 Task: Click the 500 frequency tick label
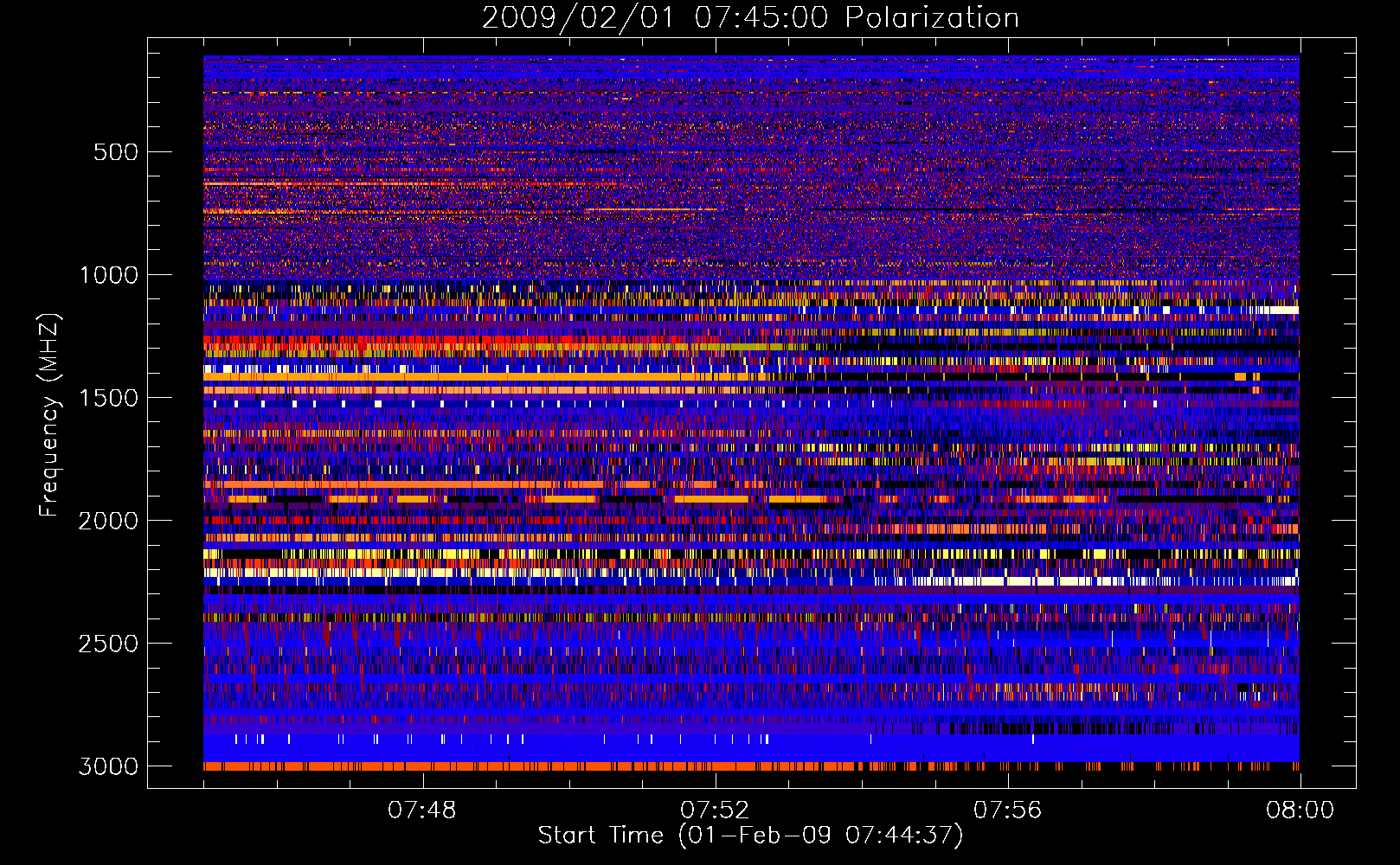tap(115, 152)
